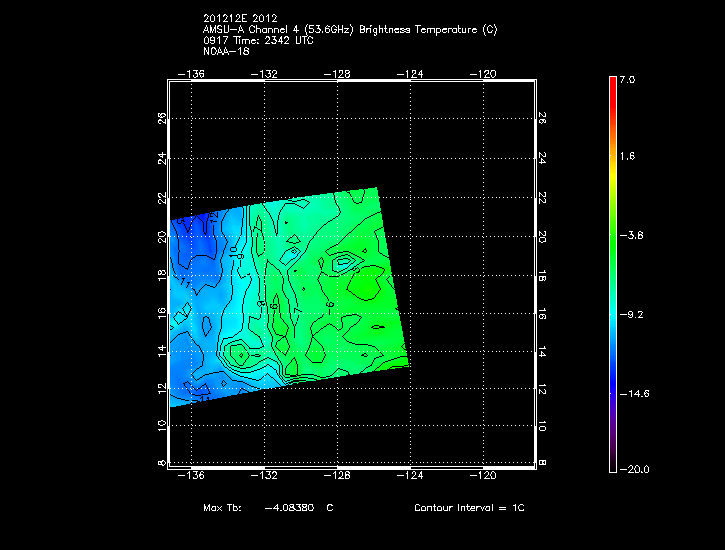Viewport: 725px width, 550px height.
Task: Click the 26 latitude label on left axis
Action: point(162,118)
